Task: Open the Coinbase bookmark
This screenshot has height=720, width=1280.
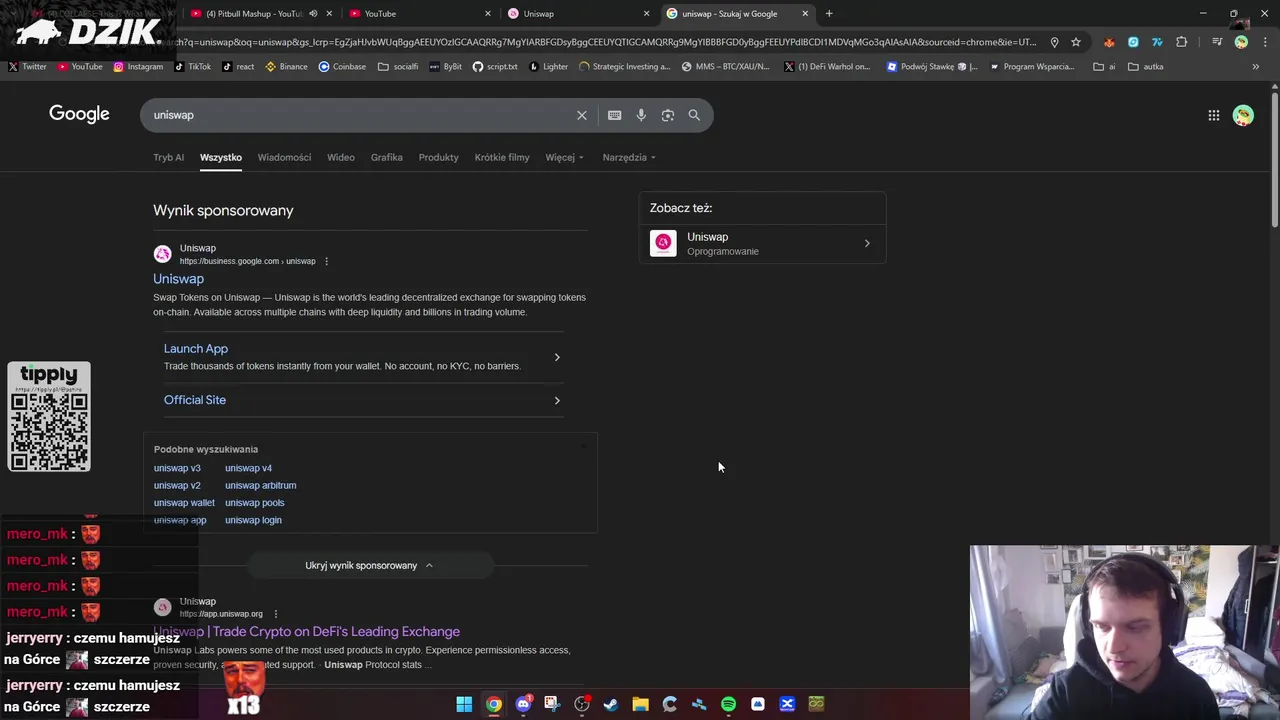Action: 342,67
